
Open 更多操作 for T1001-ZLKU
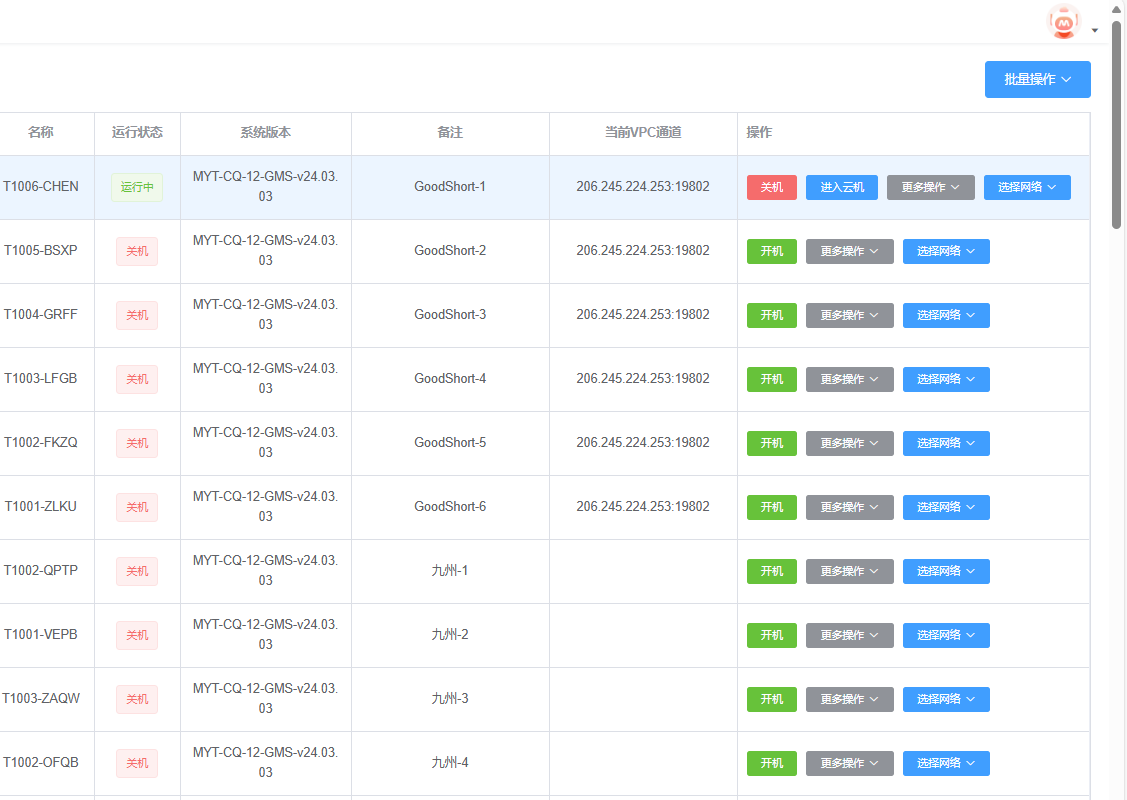849,507
